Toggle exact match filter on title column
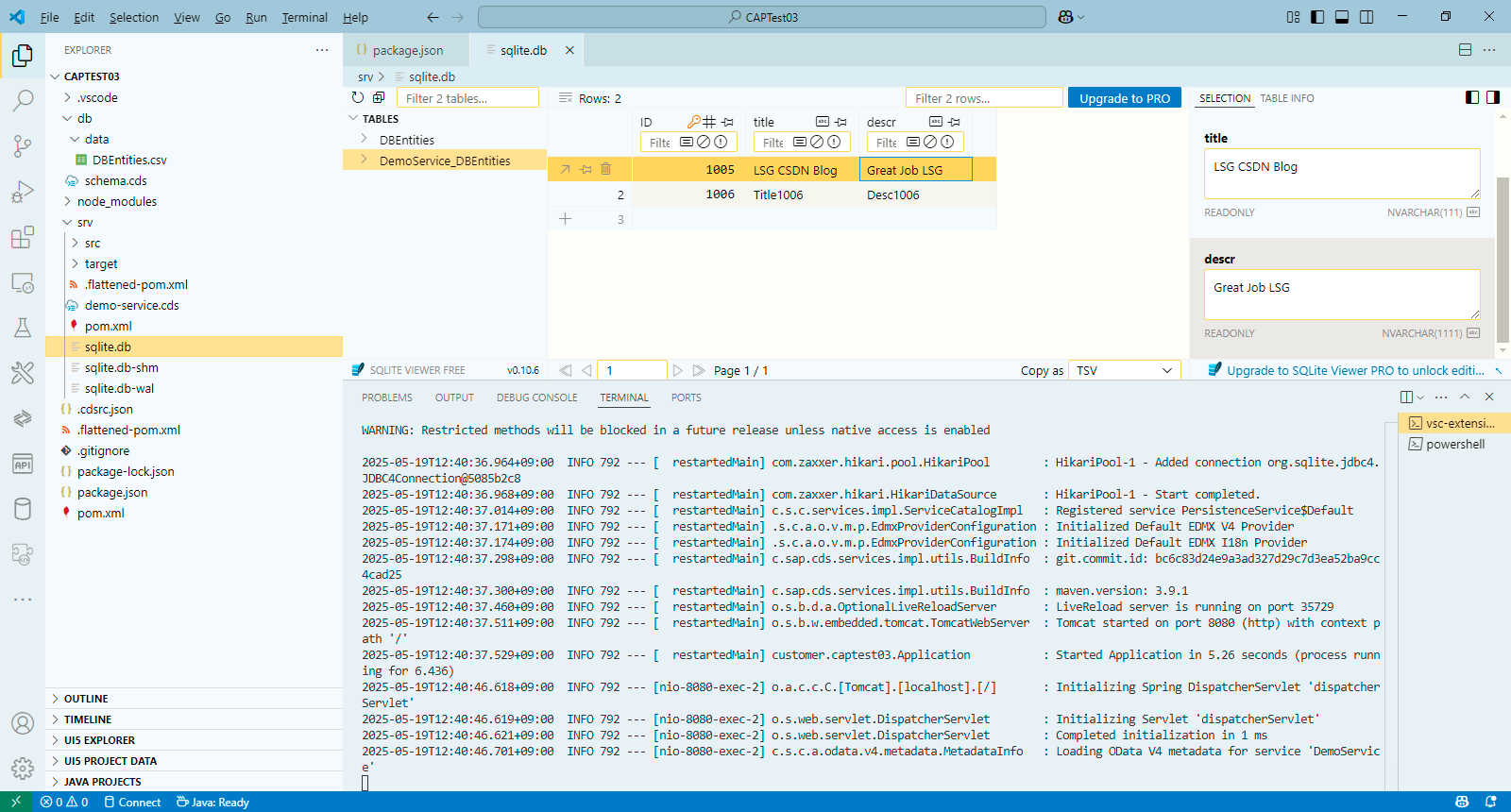1511x812 pixels. (800, 142)
